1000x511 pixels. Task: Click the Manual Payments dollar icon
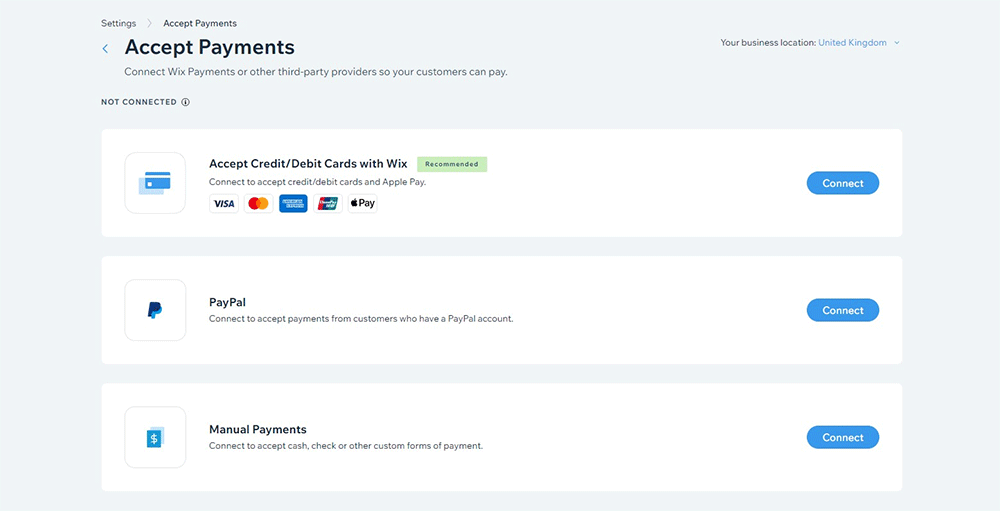tap(155, 437)
